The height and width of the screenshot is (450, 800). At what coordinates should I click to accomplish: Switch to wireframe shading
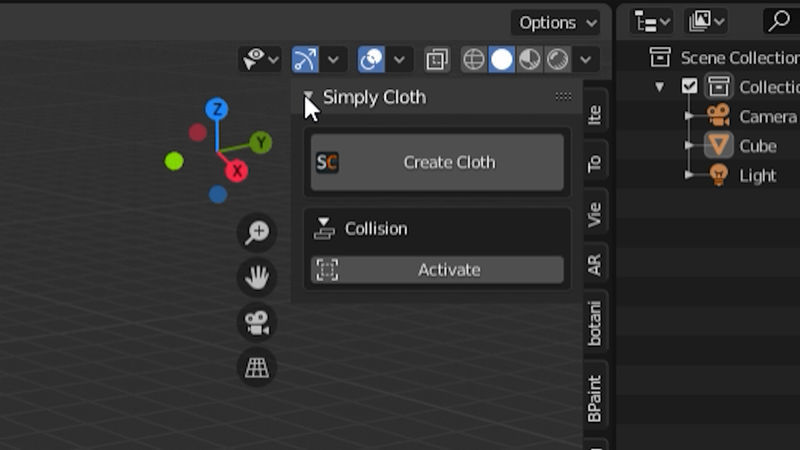(x=474, y=60)
